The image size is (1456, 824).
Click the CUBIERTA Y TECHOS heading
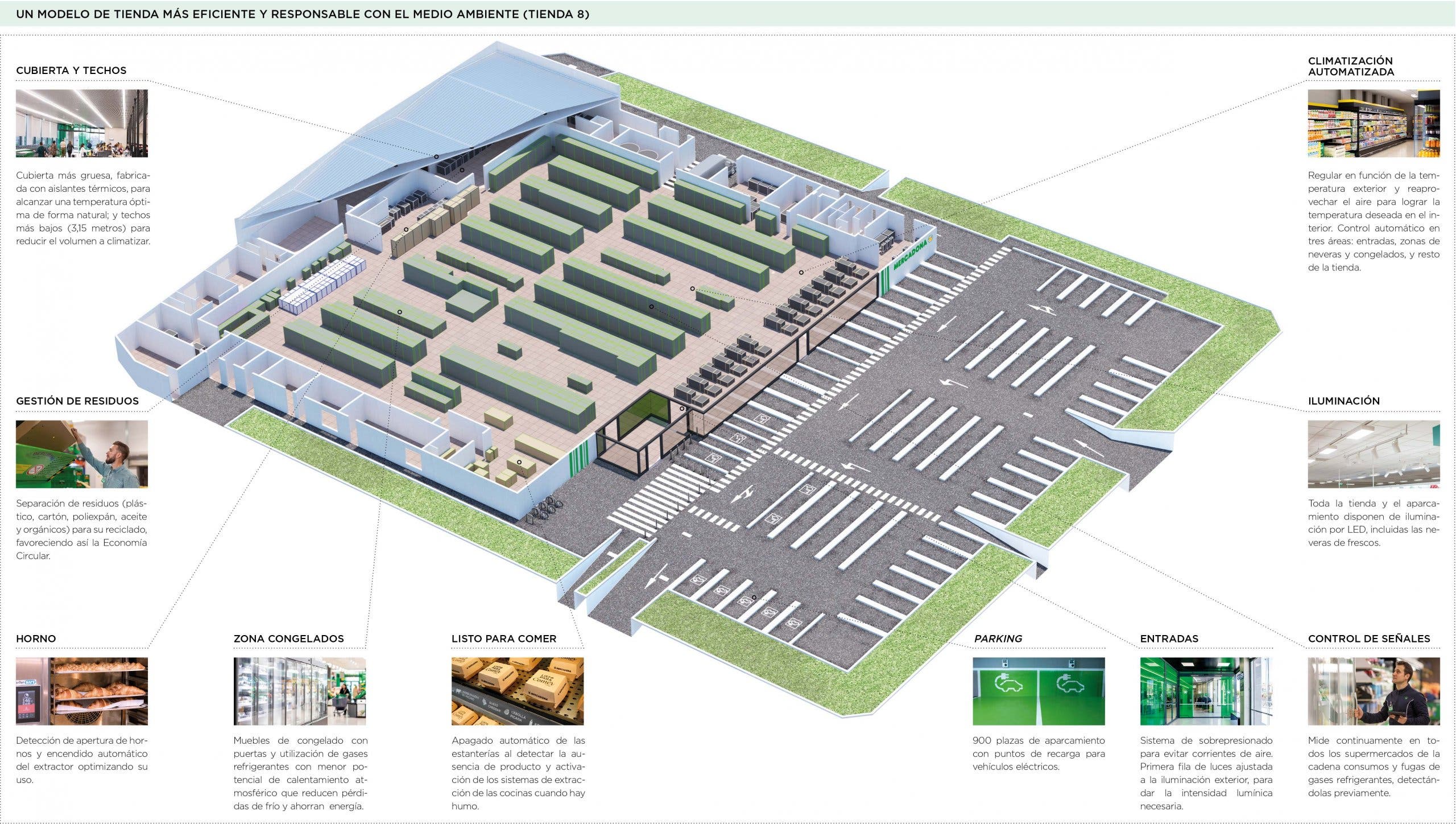71,71
